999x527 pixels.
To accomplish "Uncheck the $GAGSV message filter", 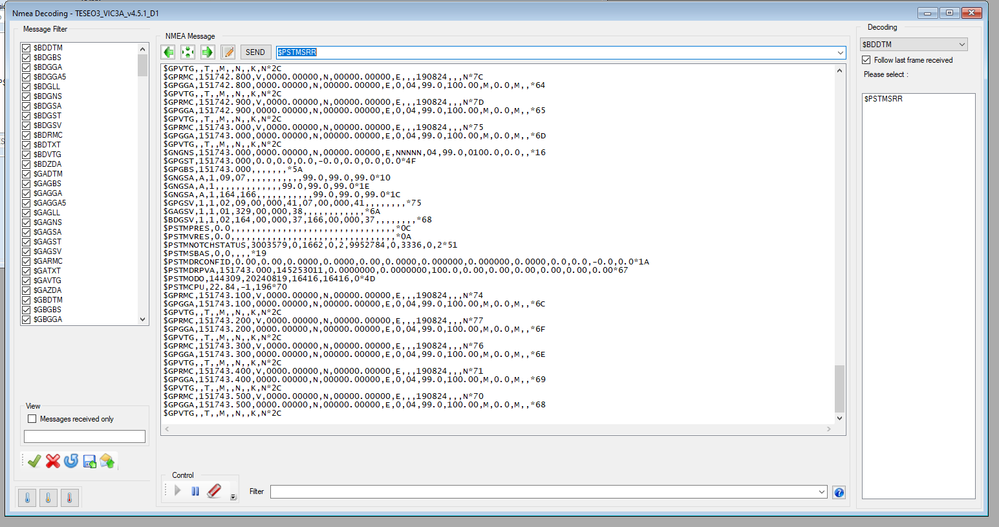I will click(x=26, y=252).
